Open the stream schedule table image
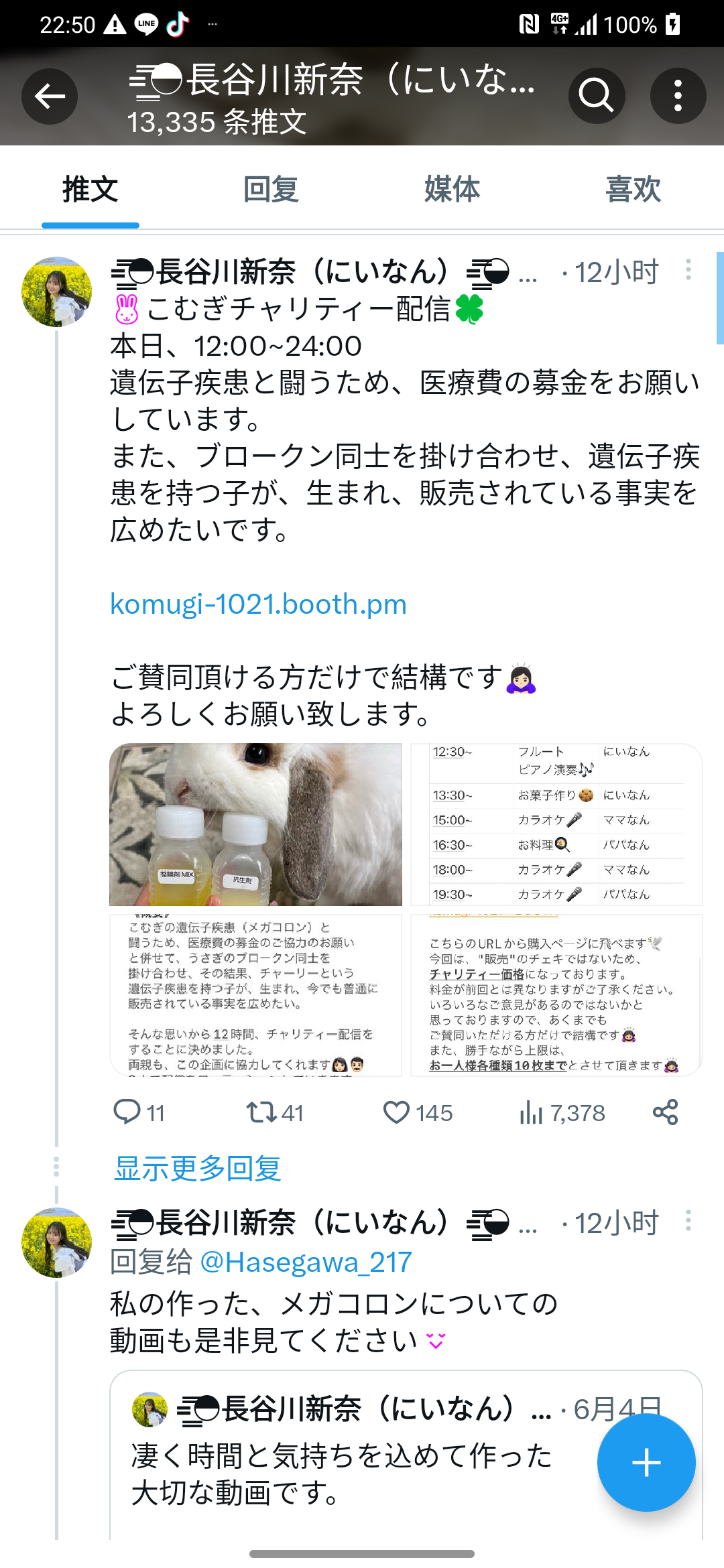 (556, 824)
